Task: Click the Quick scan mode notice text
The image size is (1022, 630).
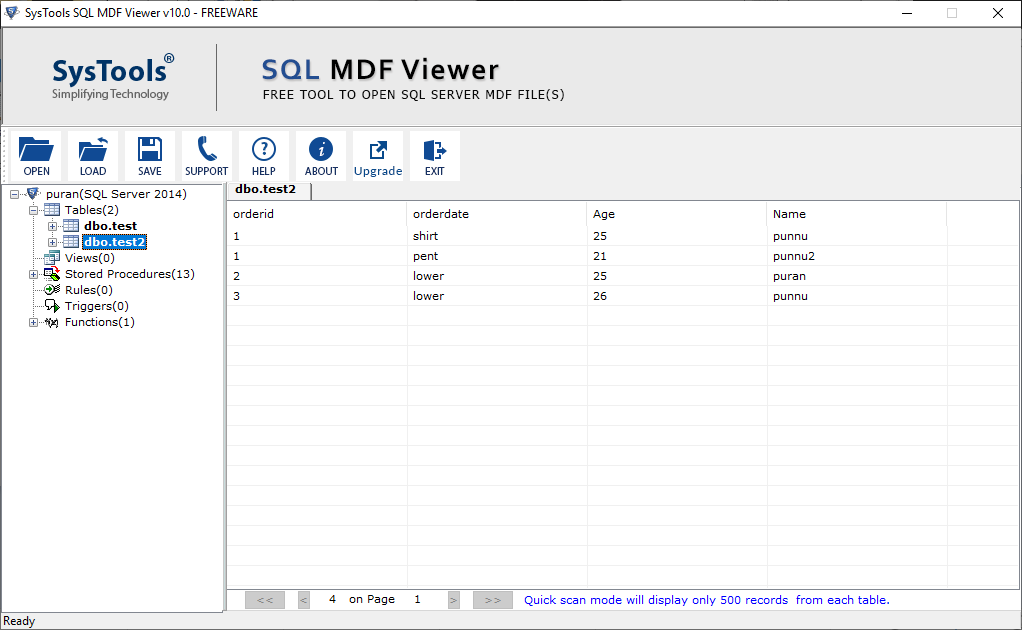Action: 707,600
